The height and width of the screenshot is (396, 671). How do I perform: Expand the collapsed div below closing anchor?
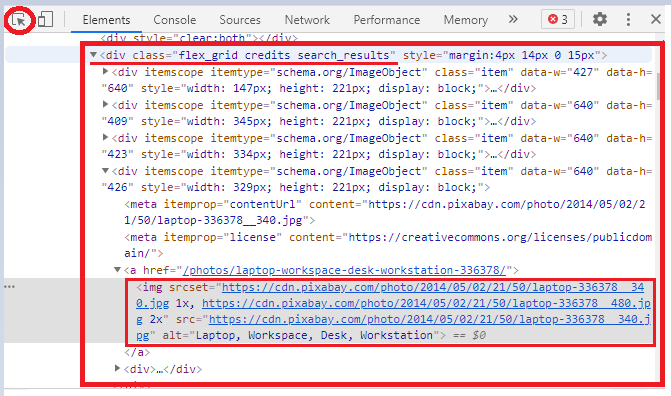coord(117,368)
